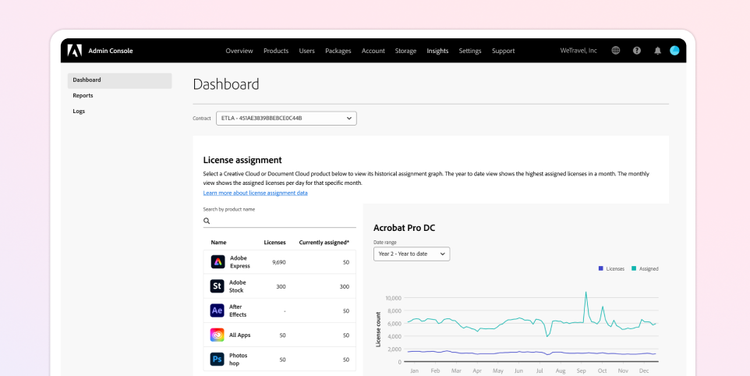
Task: Focus the search by product name field
Action: 279,221
